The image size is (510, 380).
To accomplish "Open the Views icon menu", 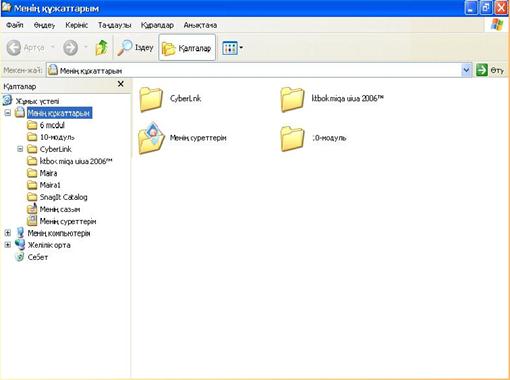I will point(230,48).
